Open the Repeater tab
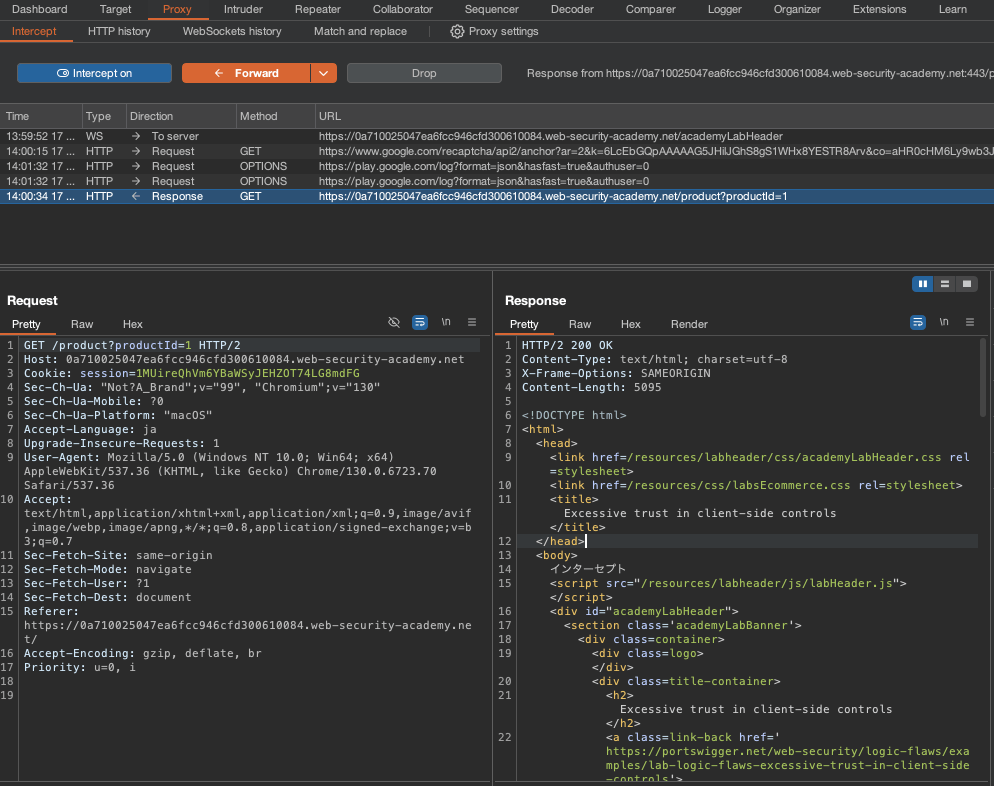Screen dimensions: 994x786 click(318, 10)
